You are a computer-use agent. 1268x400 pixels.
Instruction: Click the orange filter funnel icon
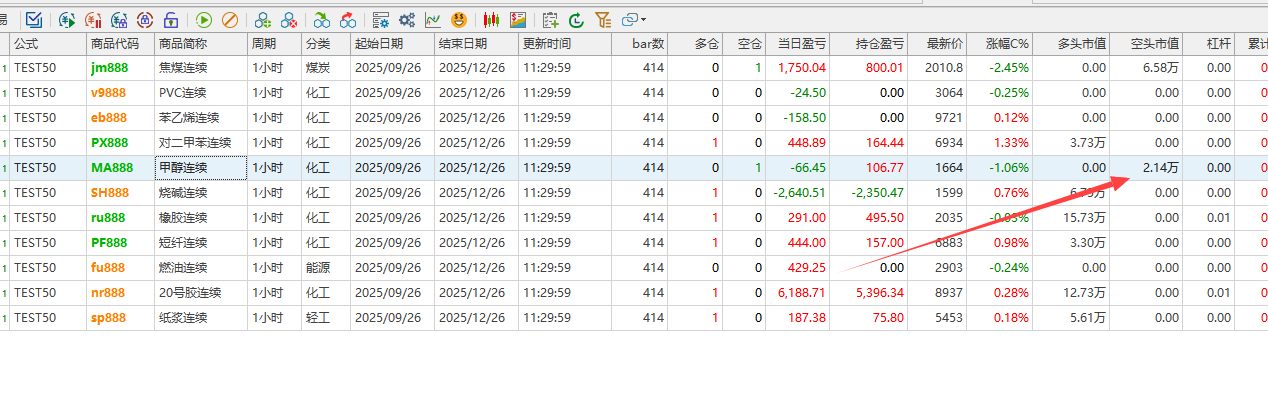coord(602,19)
